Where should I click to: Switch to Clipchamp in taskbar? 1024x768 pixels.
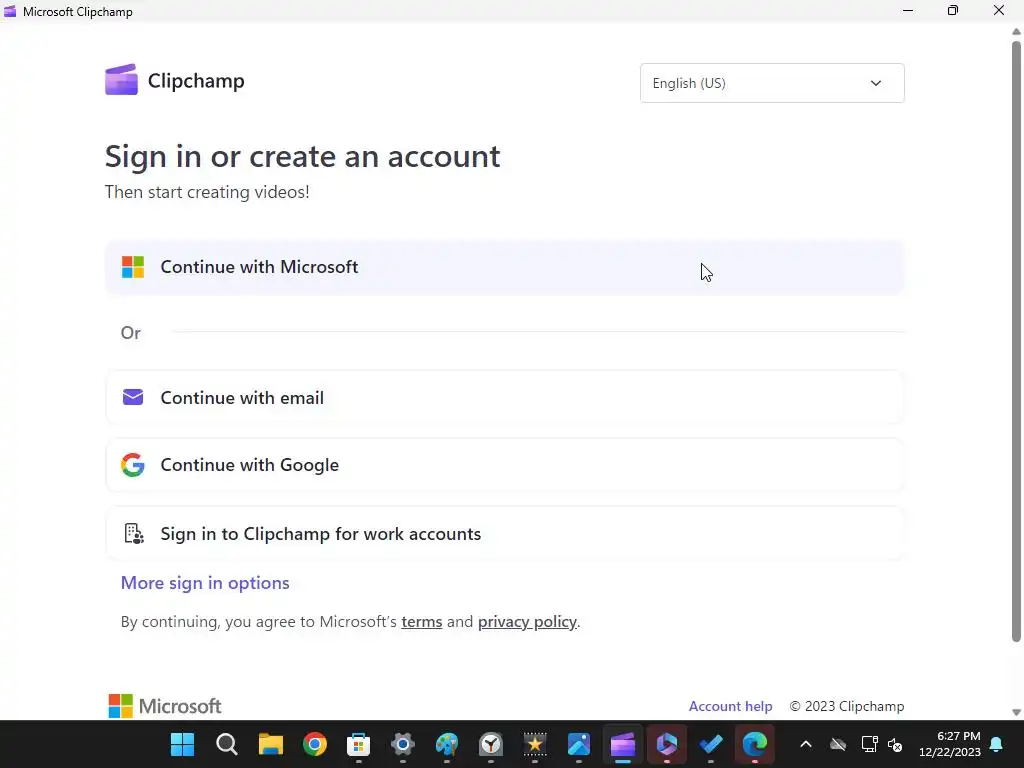pos(622,744)
